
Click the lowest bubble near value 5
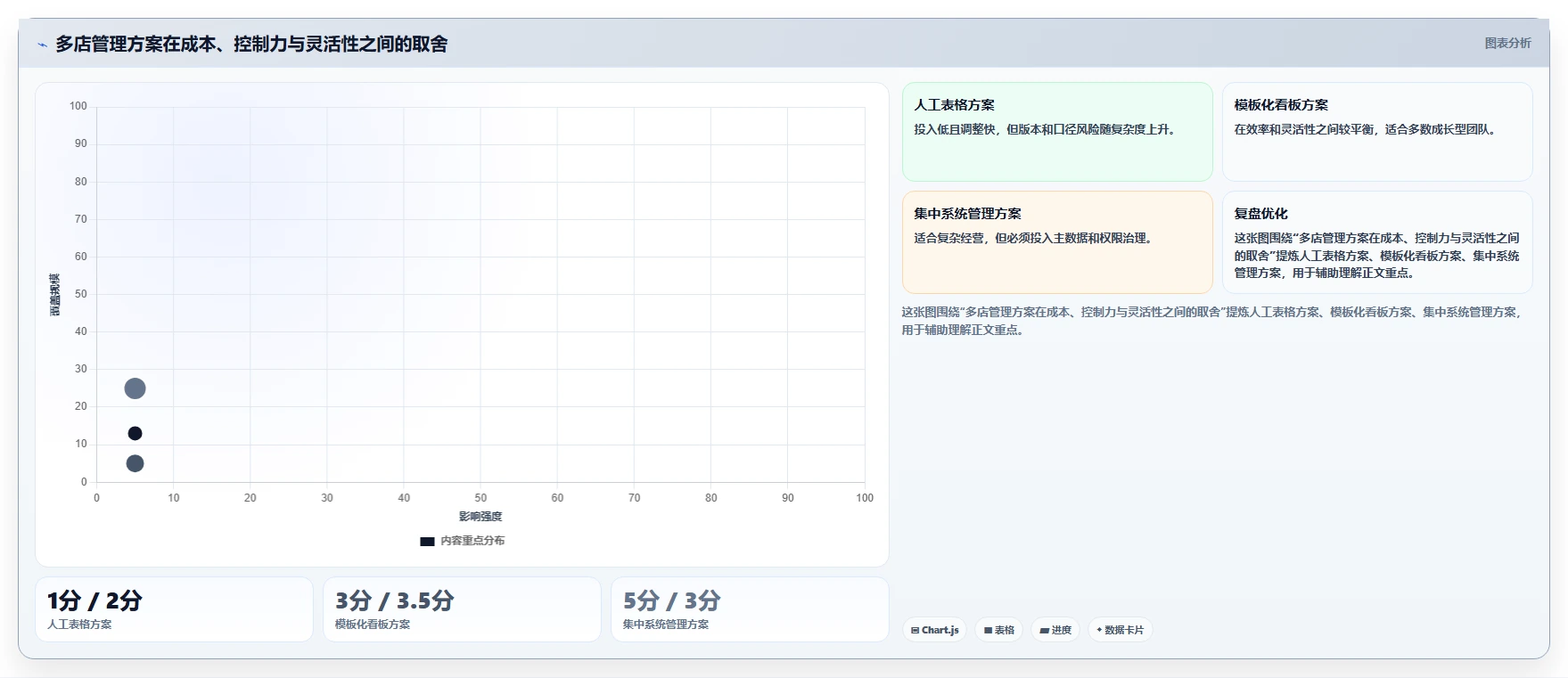tap(135, 463)
